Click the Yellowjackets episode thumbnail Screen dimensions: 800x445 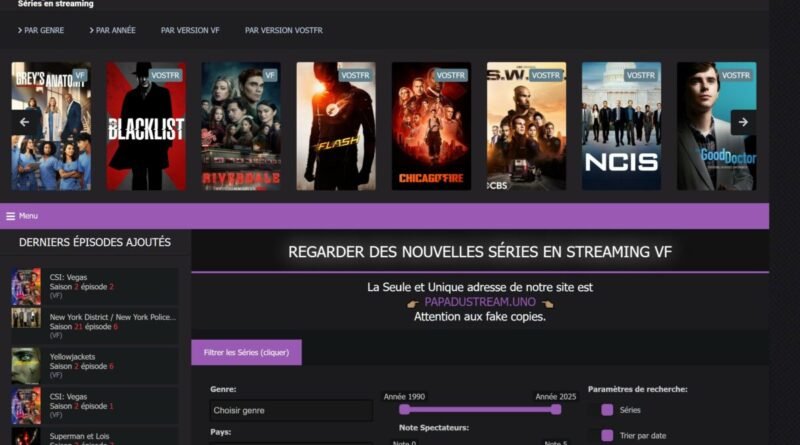[26, 366]
